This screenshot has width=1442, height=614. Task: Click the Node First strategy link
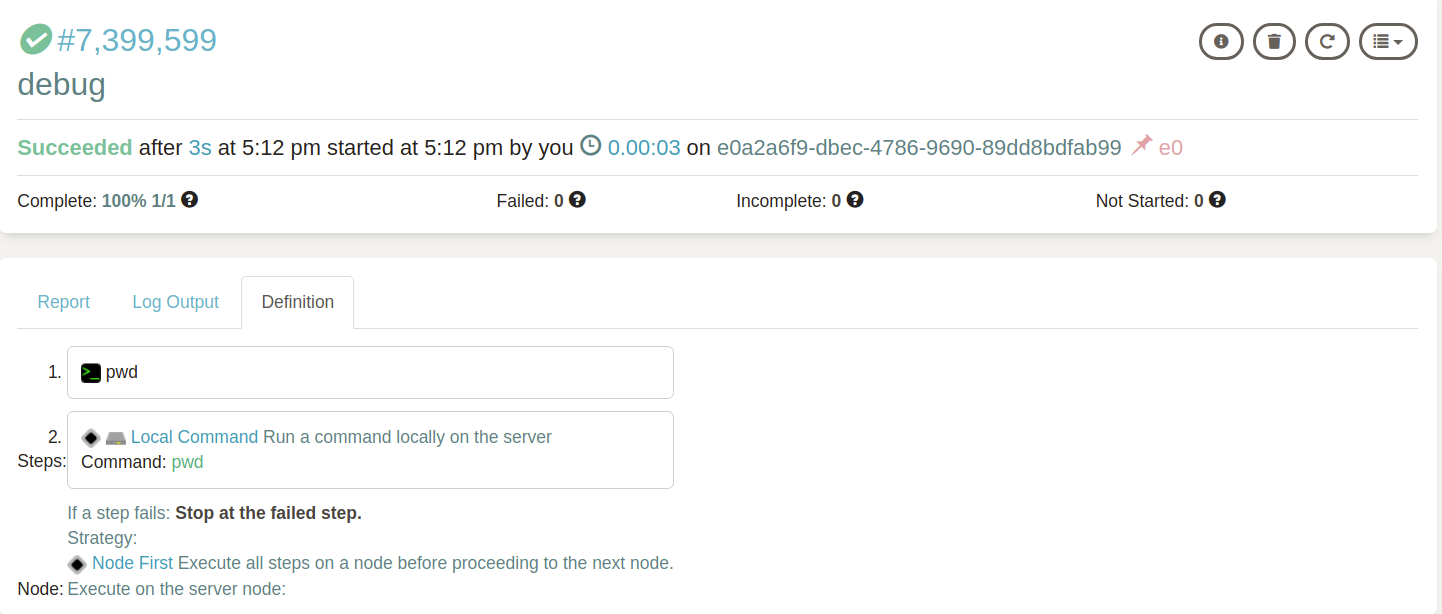point(133,562)
